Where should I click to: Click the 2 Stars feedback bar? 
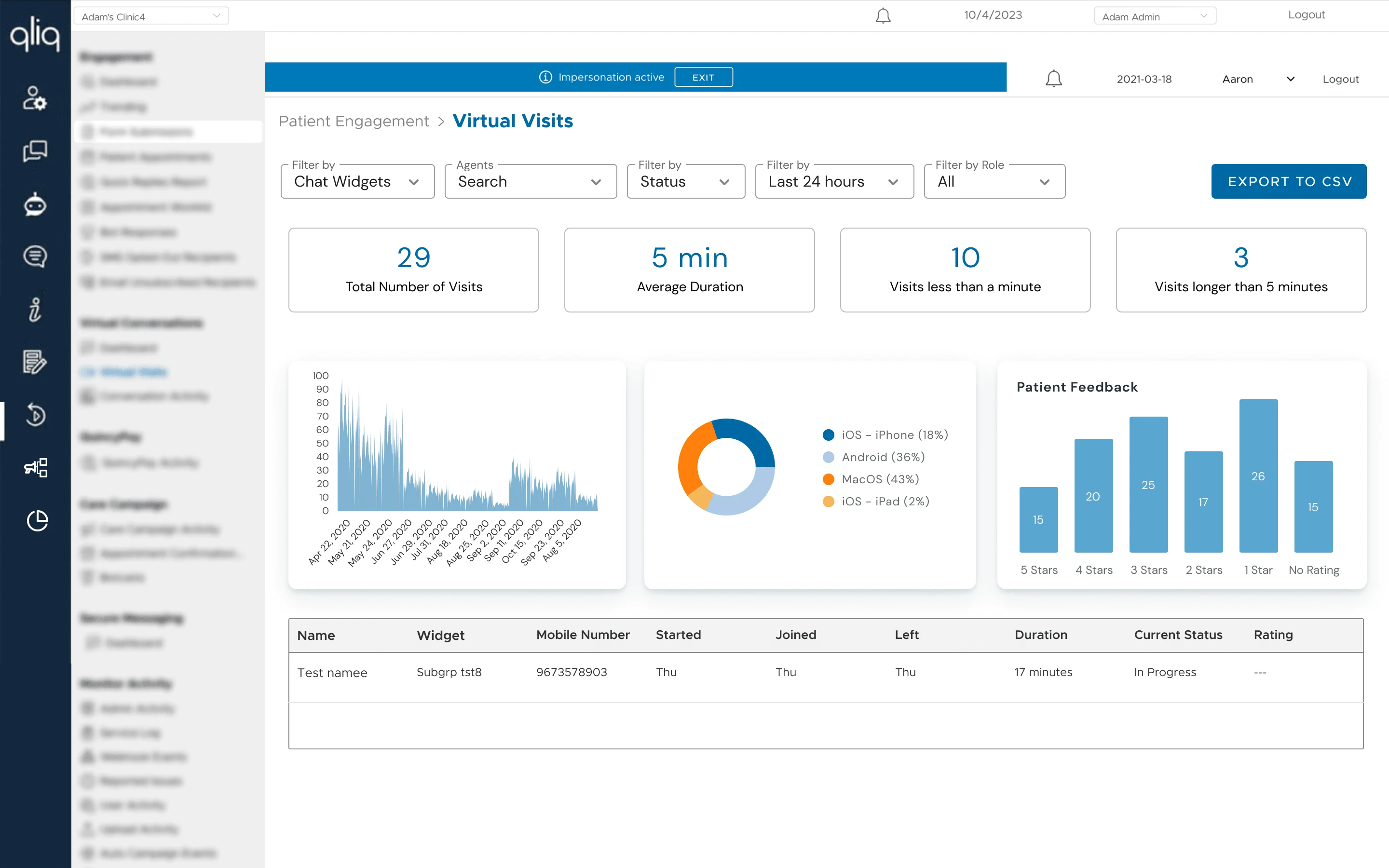pos(1204,502)
